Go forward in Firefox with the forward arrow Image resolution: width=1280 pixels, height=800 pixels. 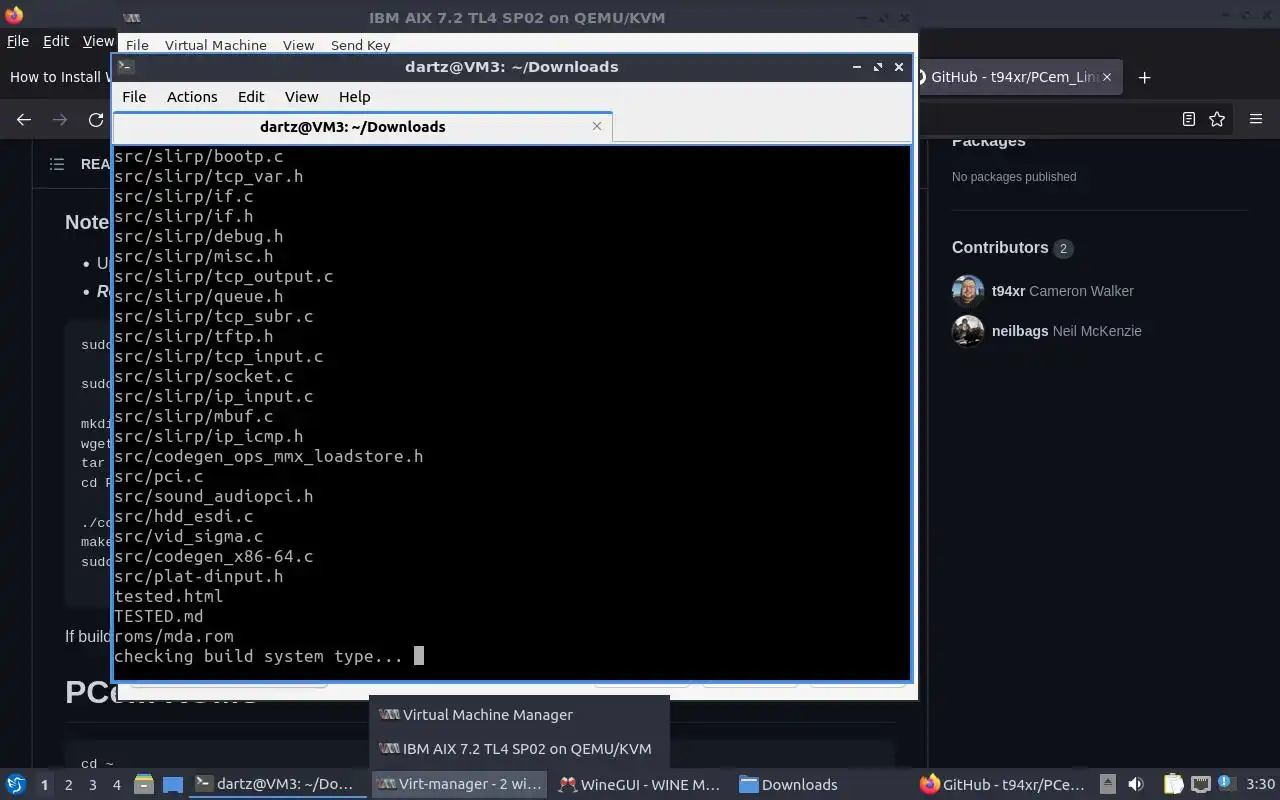click(60, 119)
